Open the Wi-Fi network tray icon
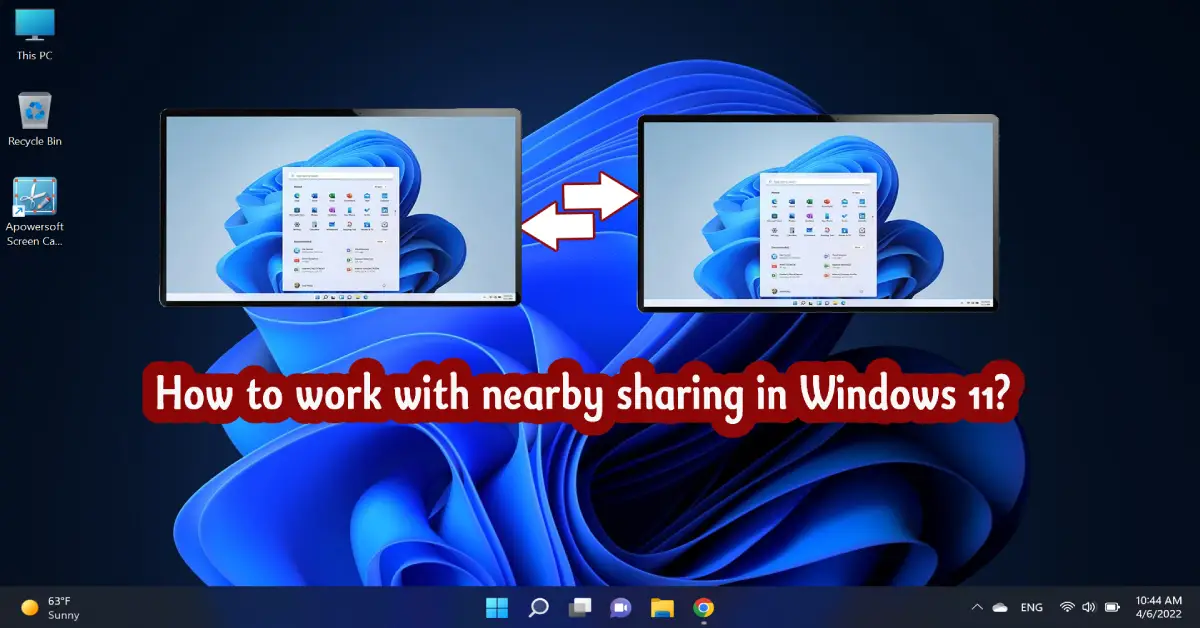The height and width of the screenshot is (628, 1200). click(x=1067, y=607)
